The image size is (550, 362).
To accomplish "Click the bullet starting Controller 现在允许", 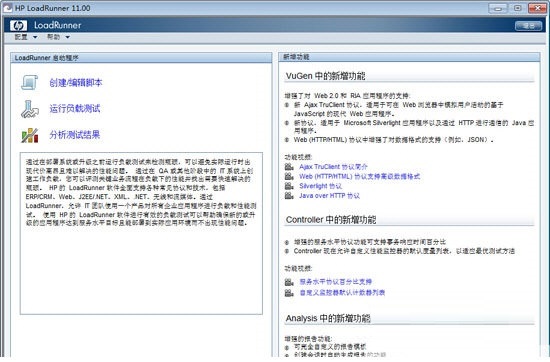I will (x=404, y=251).
